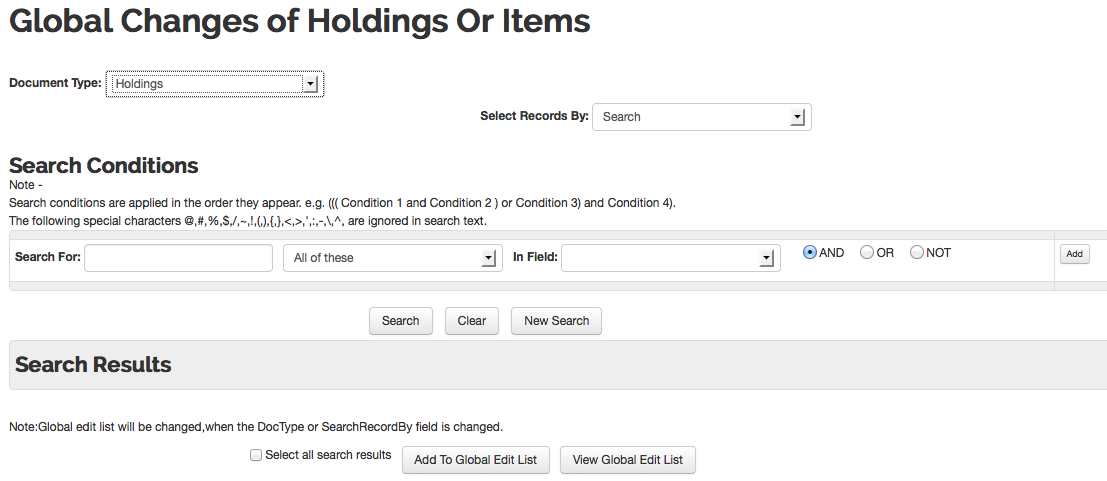Open the In Field dropdown
Screen dimensions: 1107x481
coord(671,258)
